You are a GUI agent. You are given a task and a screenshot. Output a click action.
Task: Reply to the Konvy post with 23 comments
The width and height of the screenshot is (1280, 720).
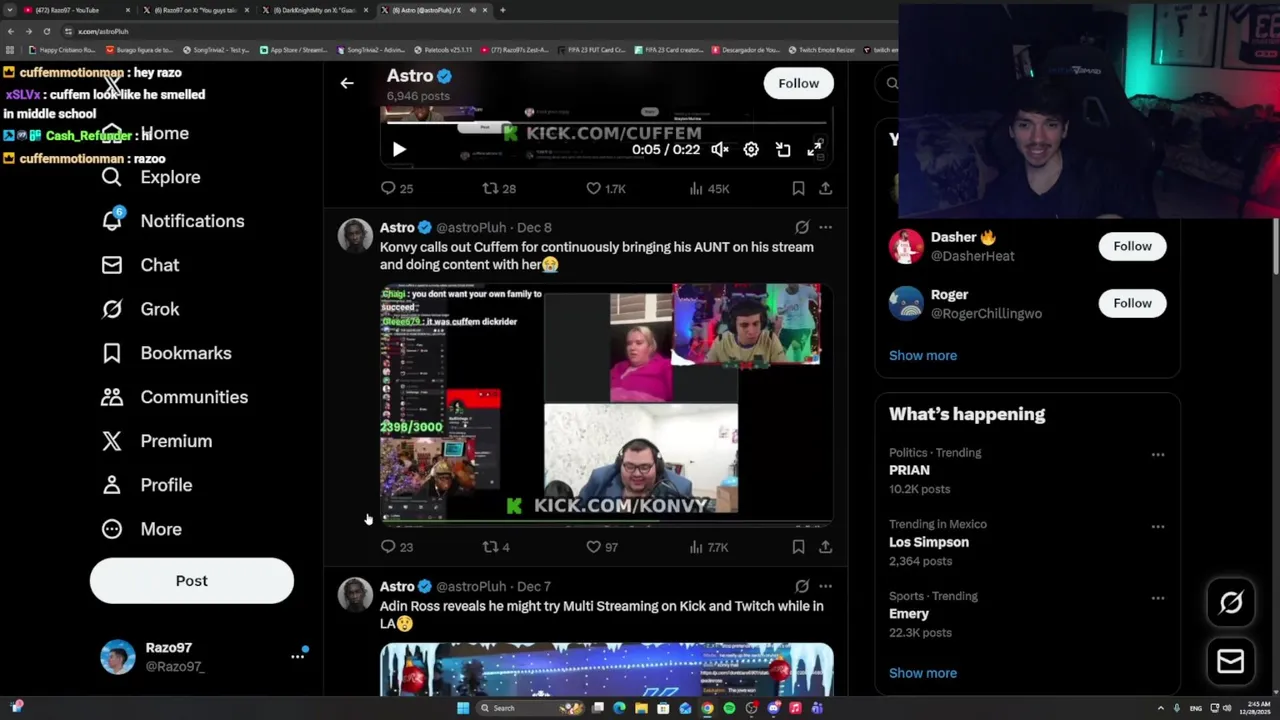(x=397, y=547)
